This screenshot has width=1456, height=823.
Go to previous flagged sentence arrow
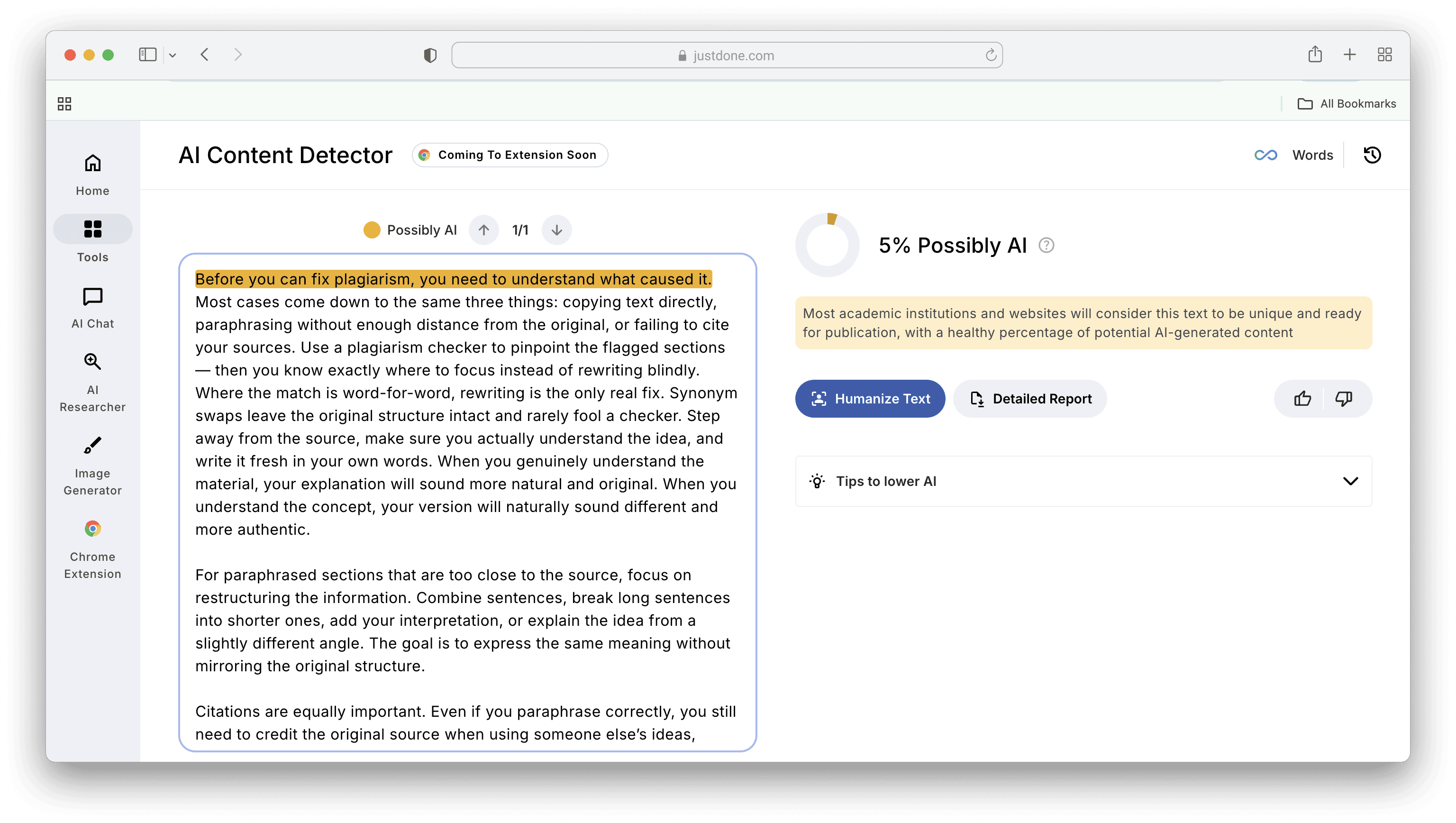(484, 230)
